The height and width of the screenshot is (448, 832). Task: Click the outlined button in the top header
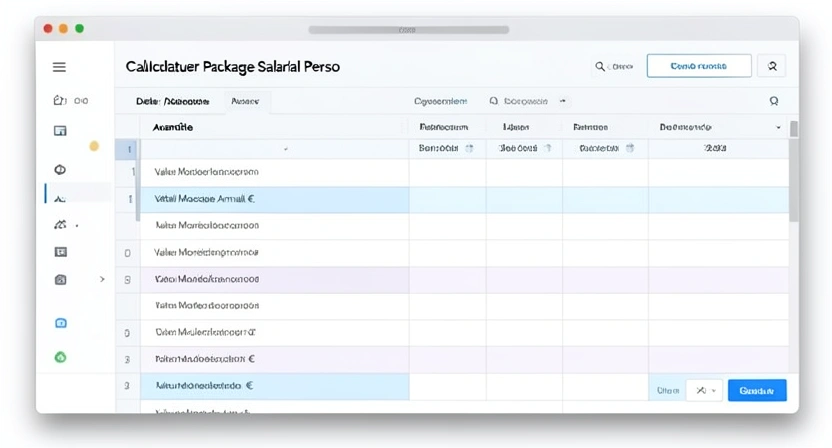[x=699, y=66]
